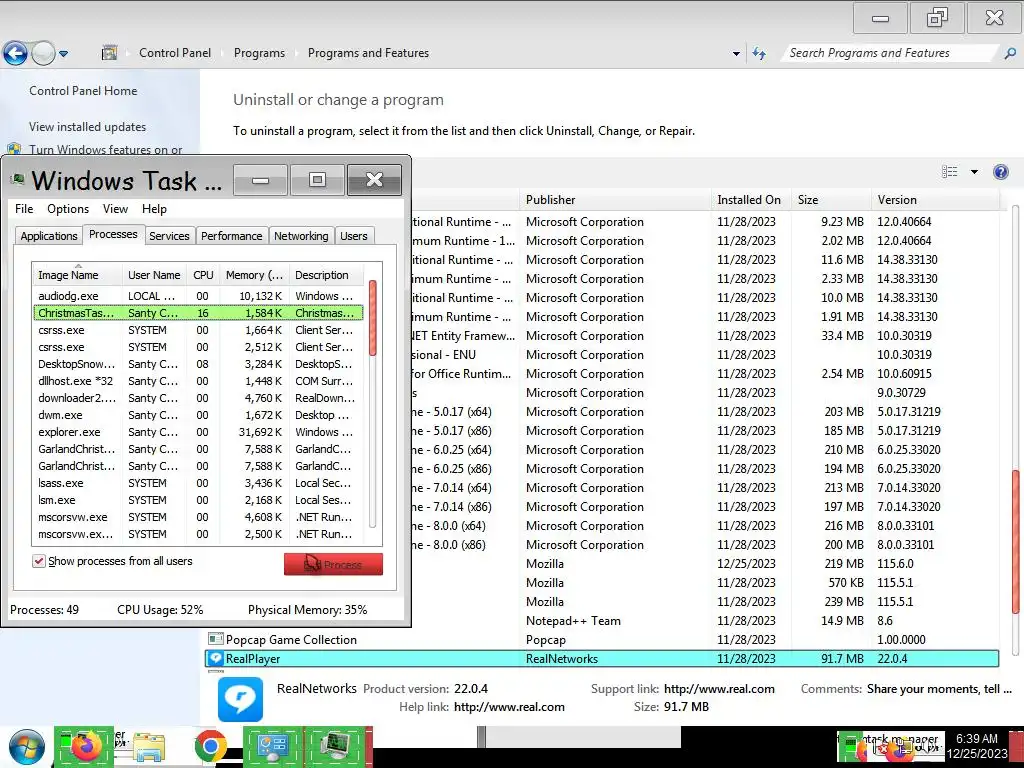Click the forward arrow in Control Panel

point(43,54)
